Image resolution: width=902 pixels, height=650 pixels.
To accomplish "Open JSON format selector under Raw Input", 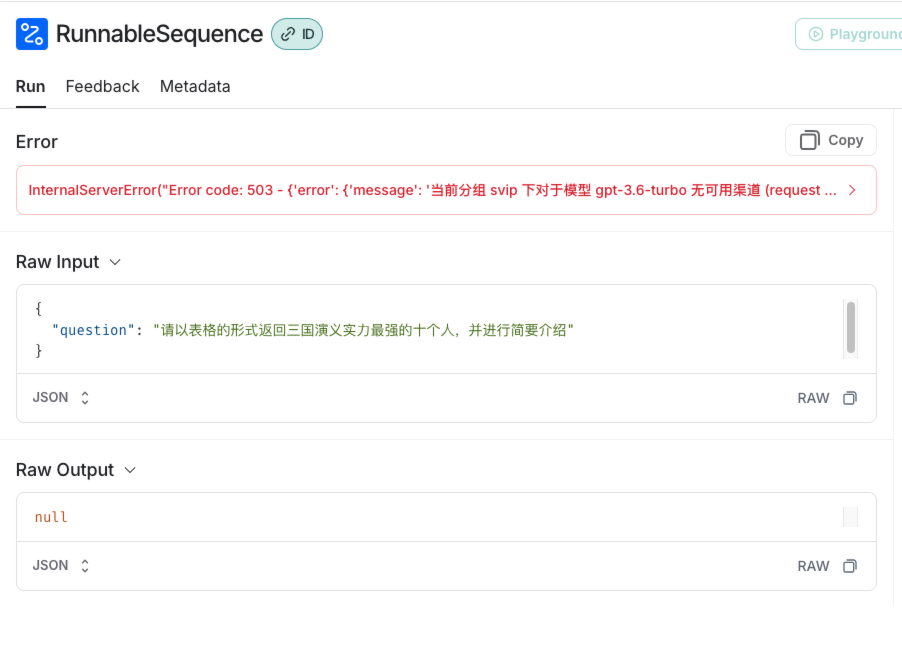I will (61, 398).
